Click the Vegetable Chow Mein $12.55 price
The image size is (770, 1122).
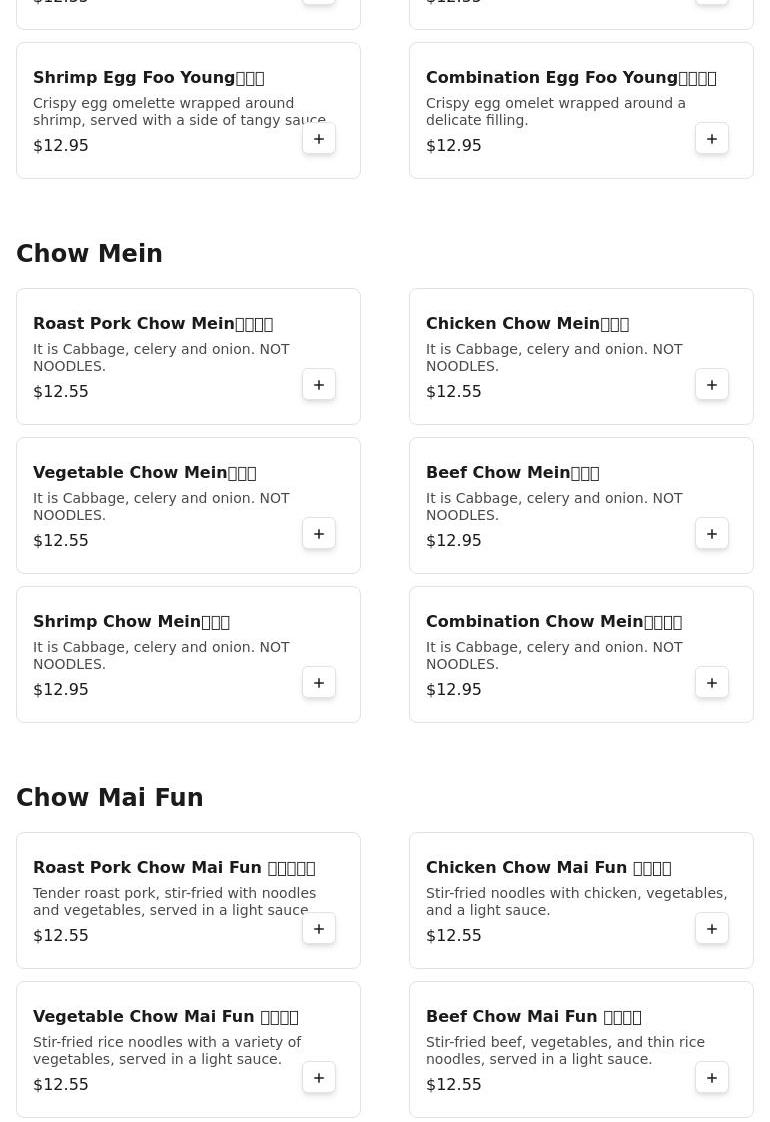[61, 541]
